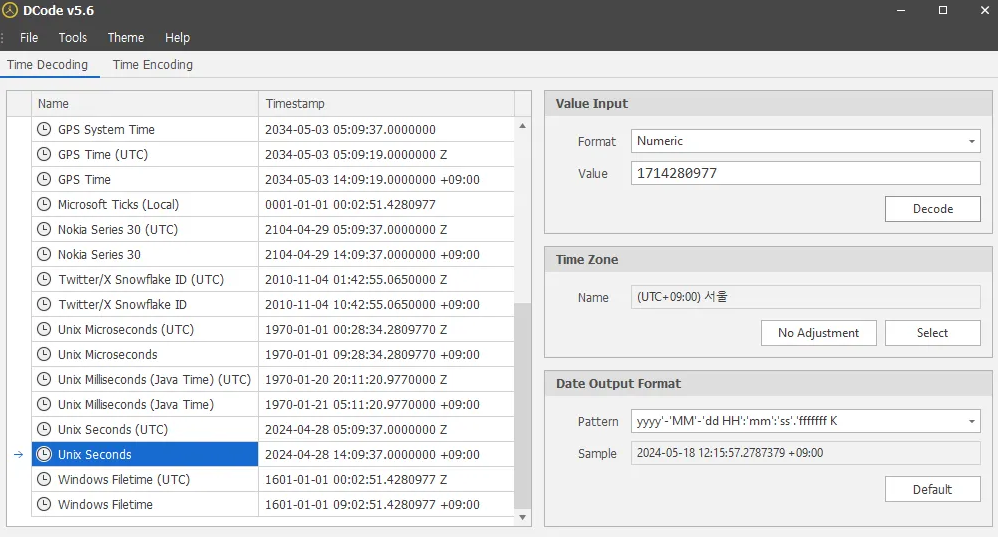The height and width of the screenshot is (537, 998).
Task: Click the clock icon beside Microsoft Ticks (Local)
Action: click(44, 204)
